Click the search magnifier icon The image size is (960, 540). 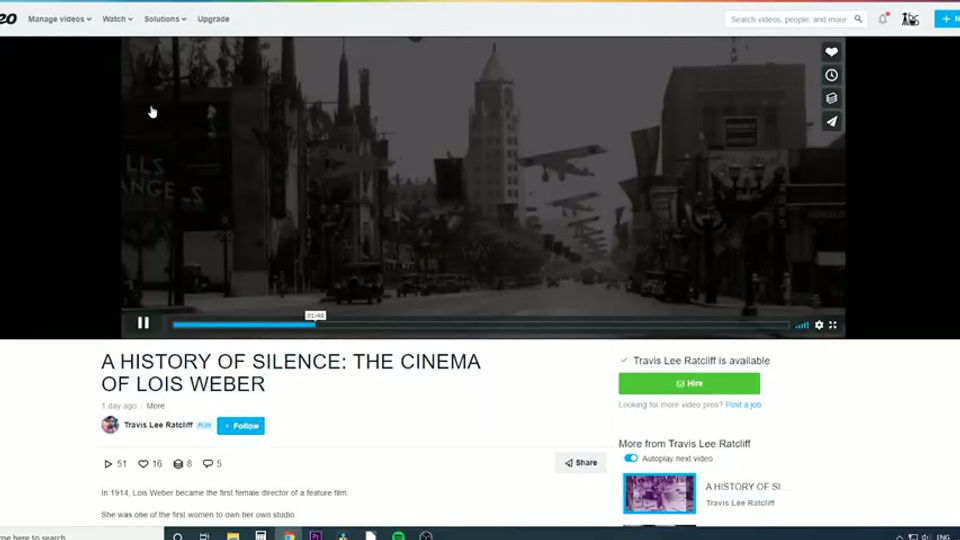pyautogui.click(x=858, y=19)
